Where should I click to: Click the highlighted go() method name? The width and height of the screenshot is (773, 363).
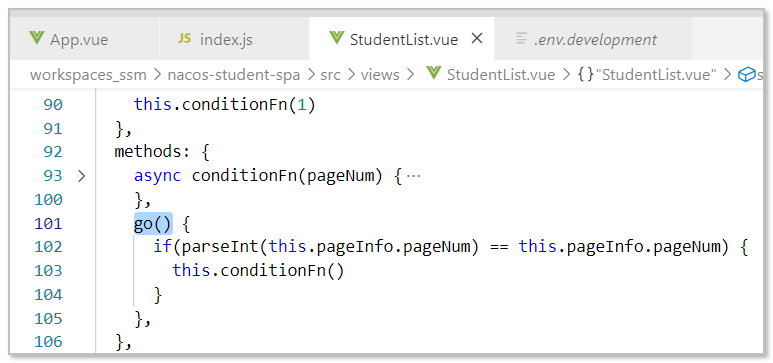click(153, 223)
